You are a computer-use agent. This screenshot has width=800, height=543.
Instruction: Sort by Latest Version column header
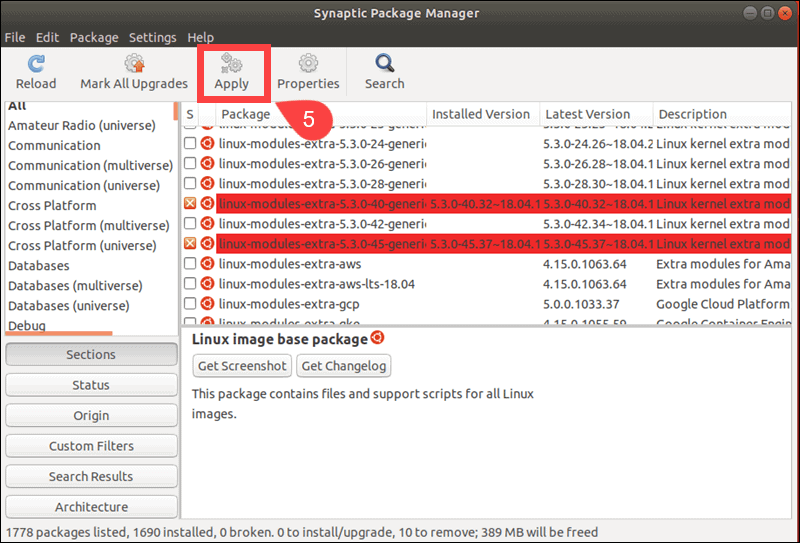pyautogui.click(x=596, y=114)
